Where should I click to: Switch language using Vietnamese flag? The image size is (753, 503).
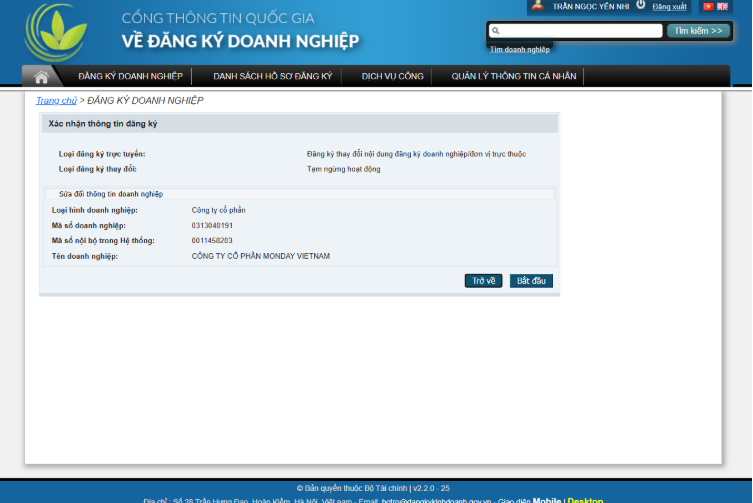[x=708, y=6]
